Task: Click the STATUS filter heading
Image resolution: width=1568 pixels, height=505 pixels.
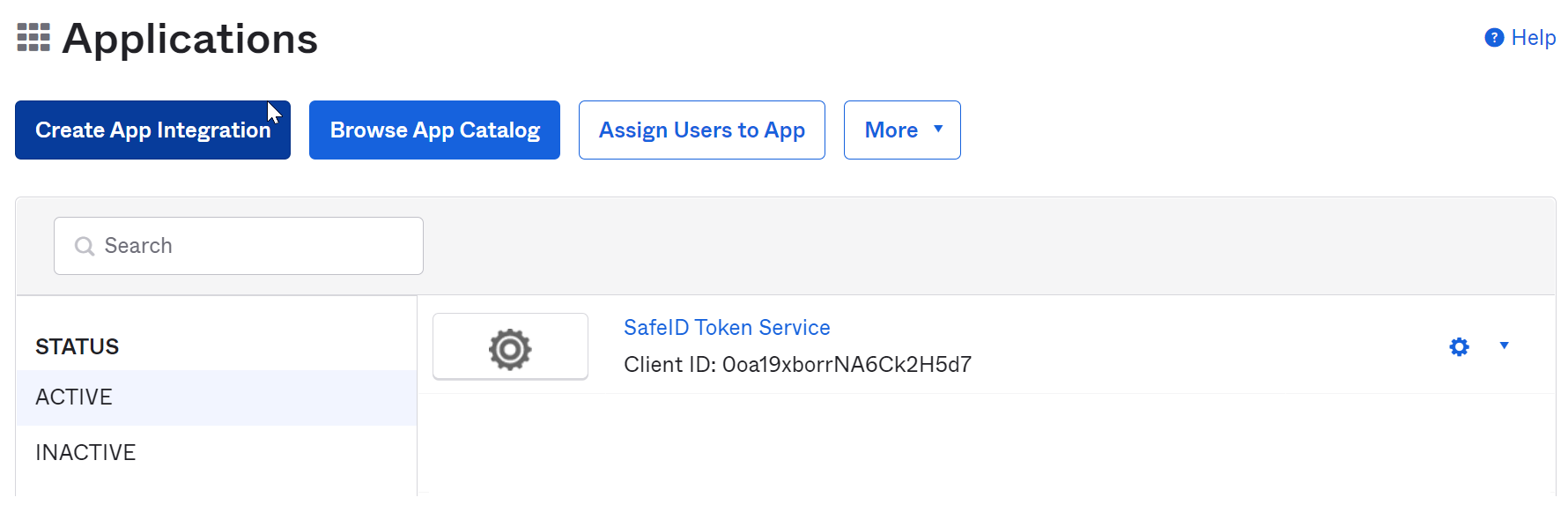Action: (77, 347)
